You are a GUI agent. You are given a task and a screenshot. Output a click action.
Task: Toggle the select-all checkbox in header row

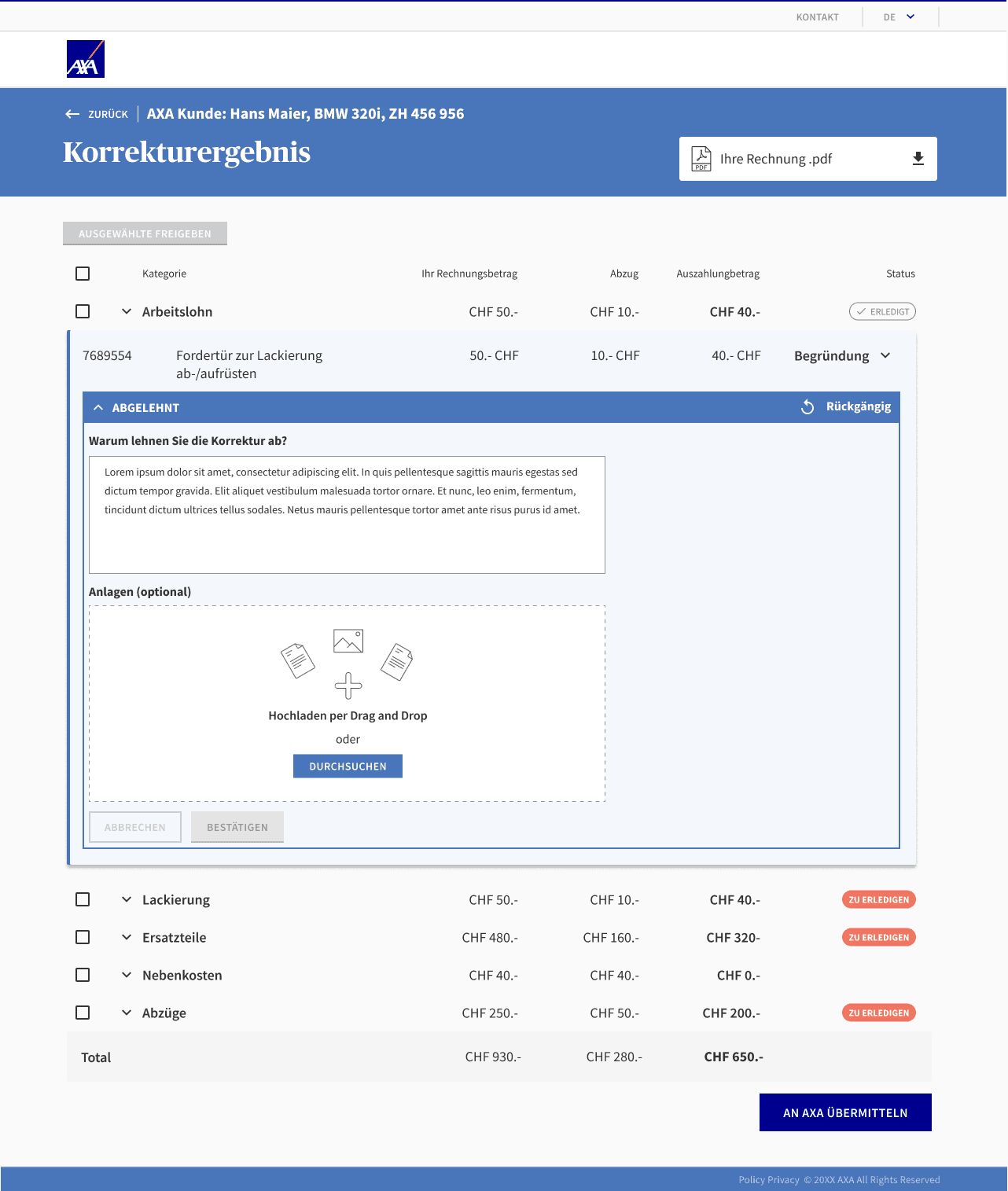tap(83, 274)
